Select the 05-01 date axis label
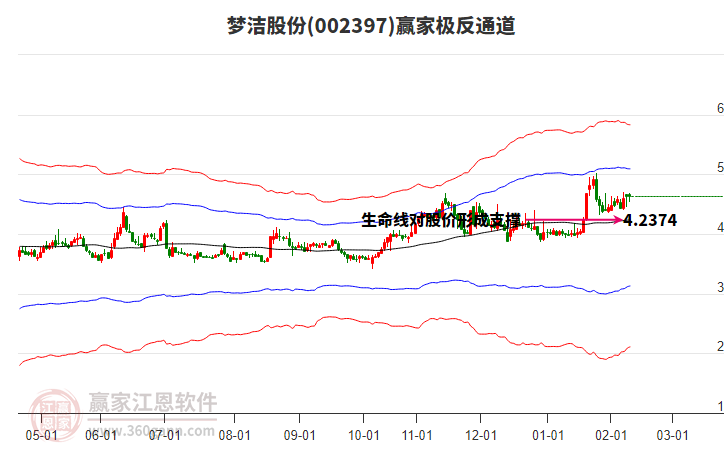 coord(42,436)
